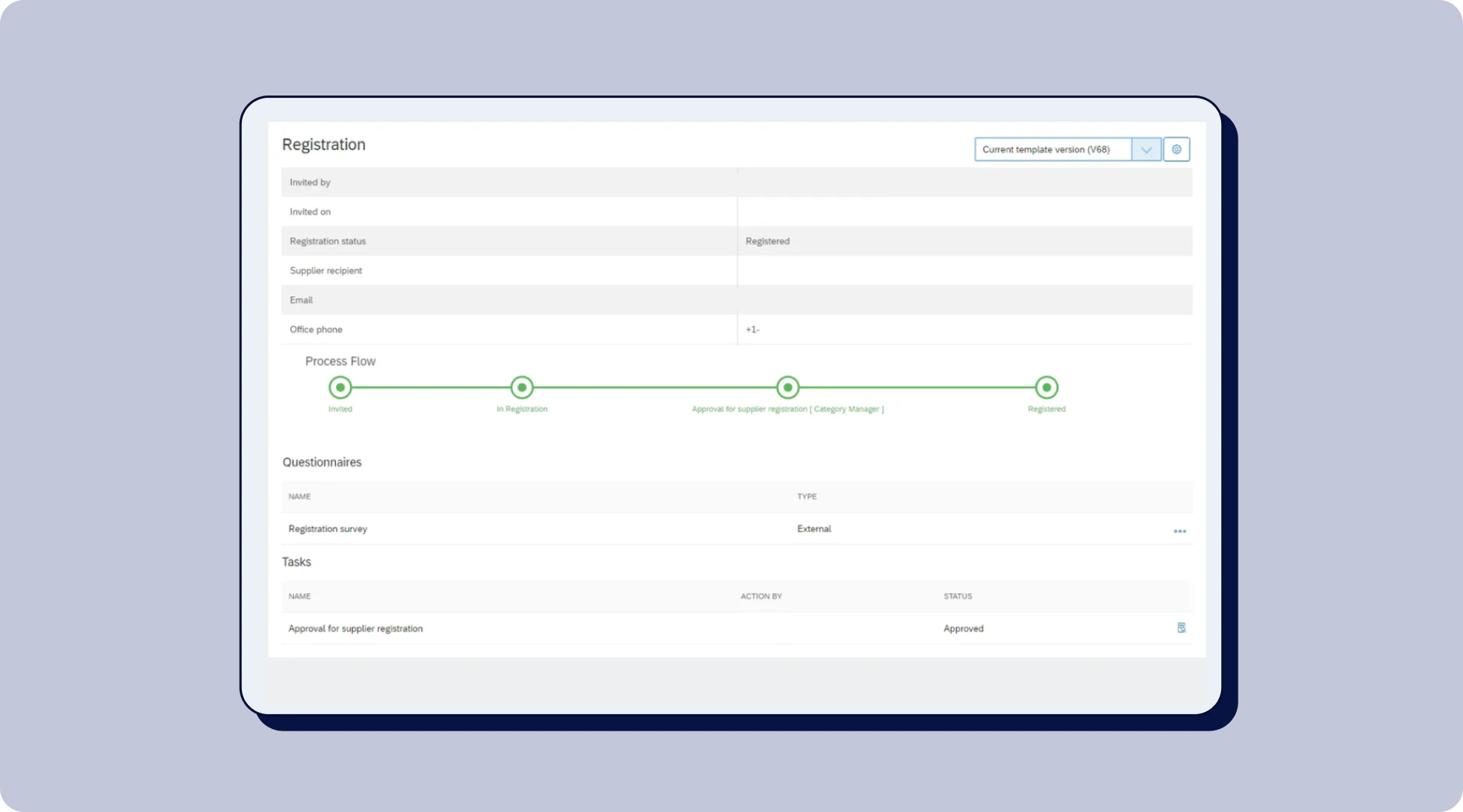Click the Questionnaires TYPE column header
The height and width of the screenshot is (812, 1463).
(807, 496)
